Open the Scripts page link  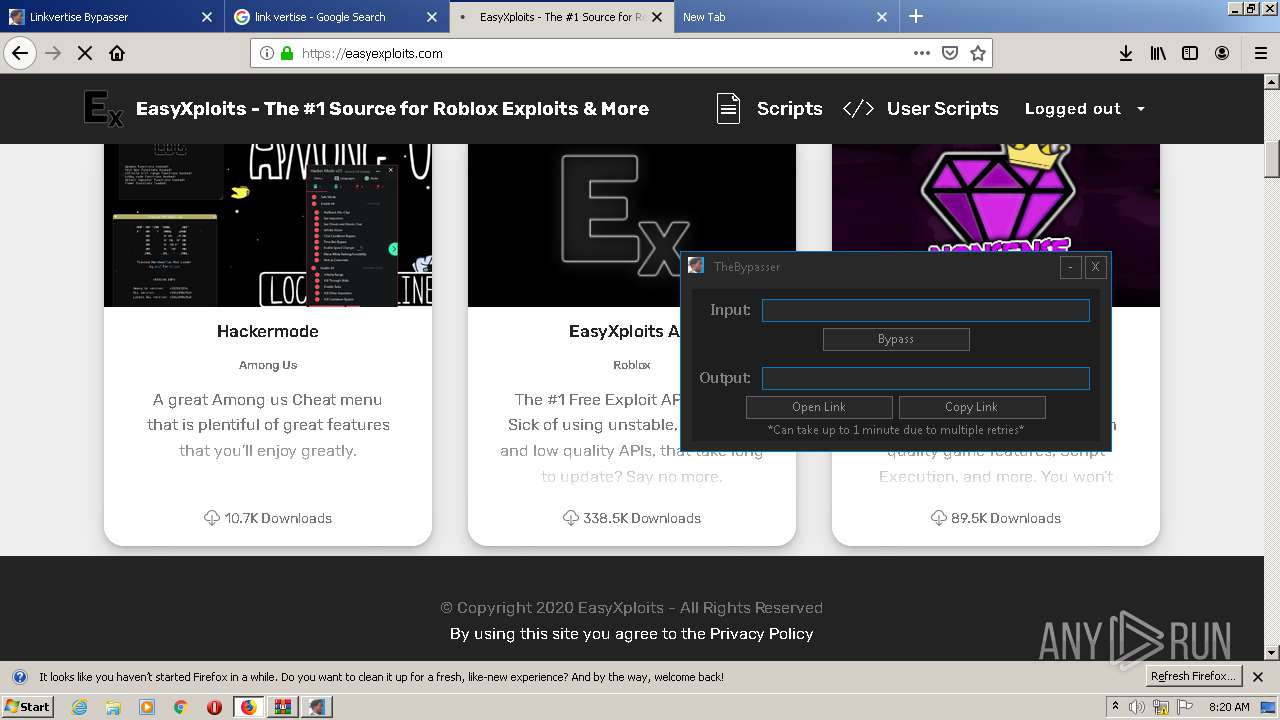point(790,109)
